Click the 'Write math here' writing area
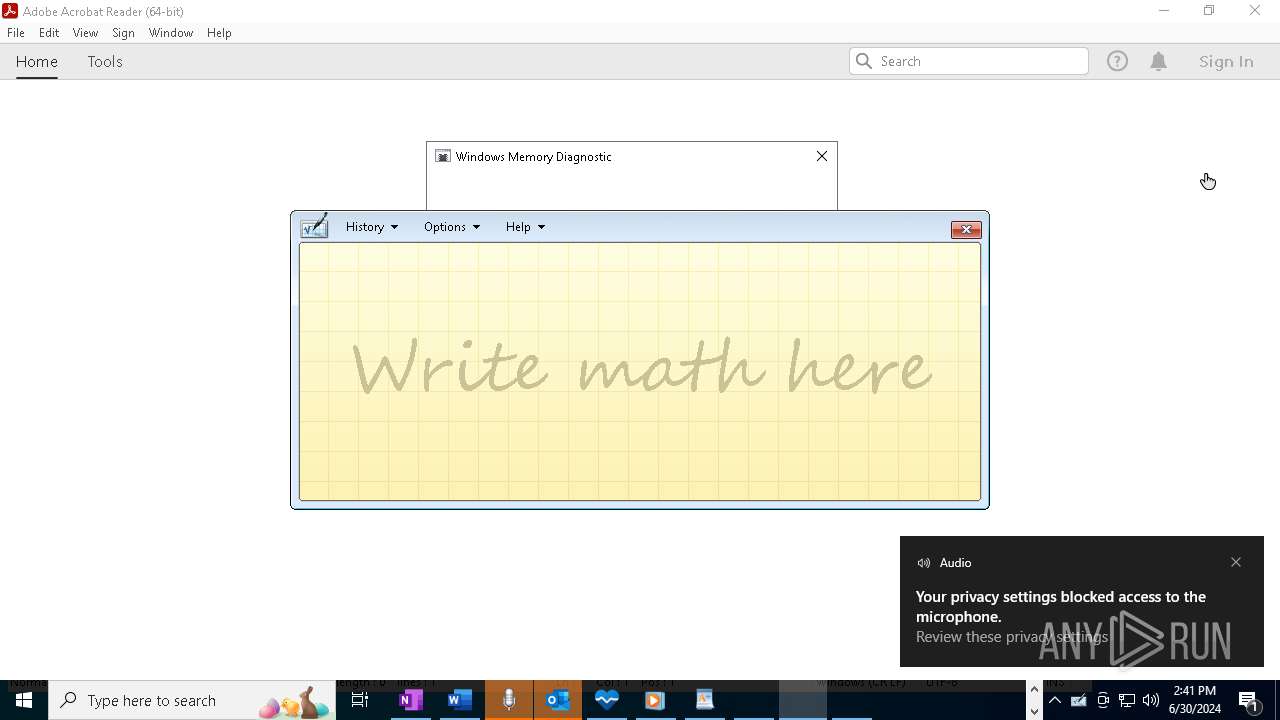Screen dimensions: 1280x720 click(x=640, y=371)
